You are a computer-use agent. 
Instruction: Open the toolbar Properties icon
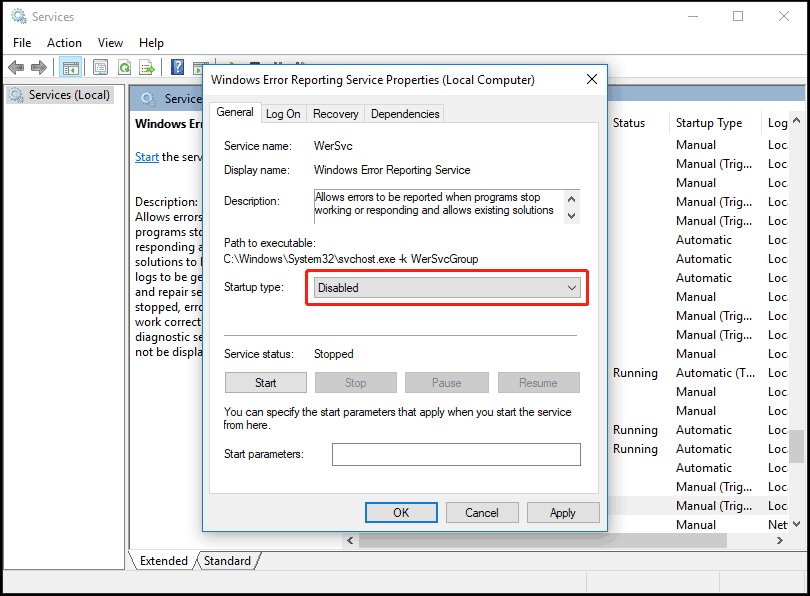pyautogui.click(x=100, y=67)
